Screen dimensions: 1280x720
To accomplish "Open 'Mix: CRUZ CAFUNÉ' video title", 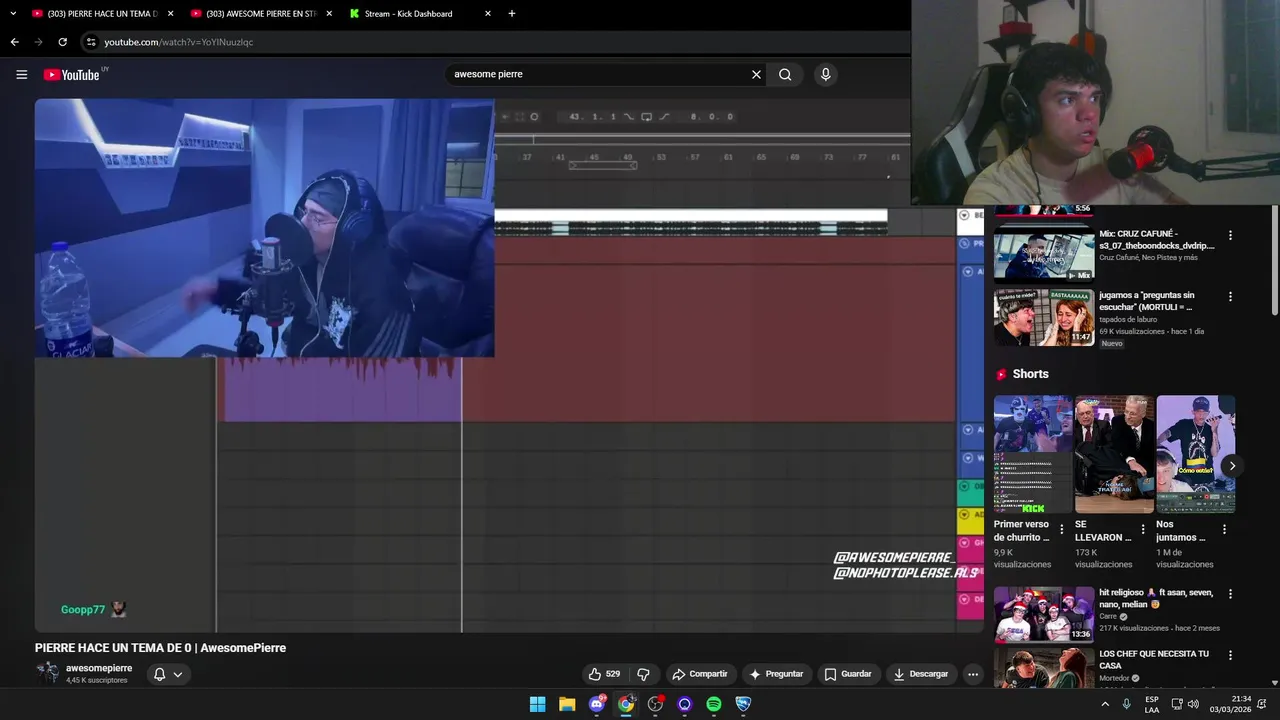I will pyautogui.click(x=1157, y=239).
